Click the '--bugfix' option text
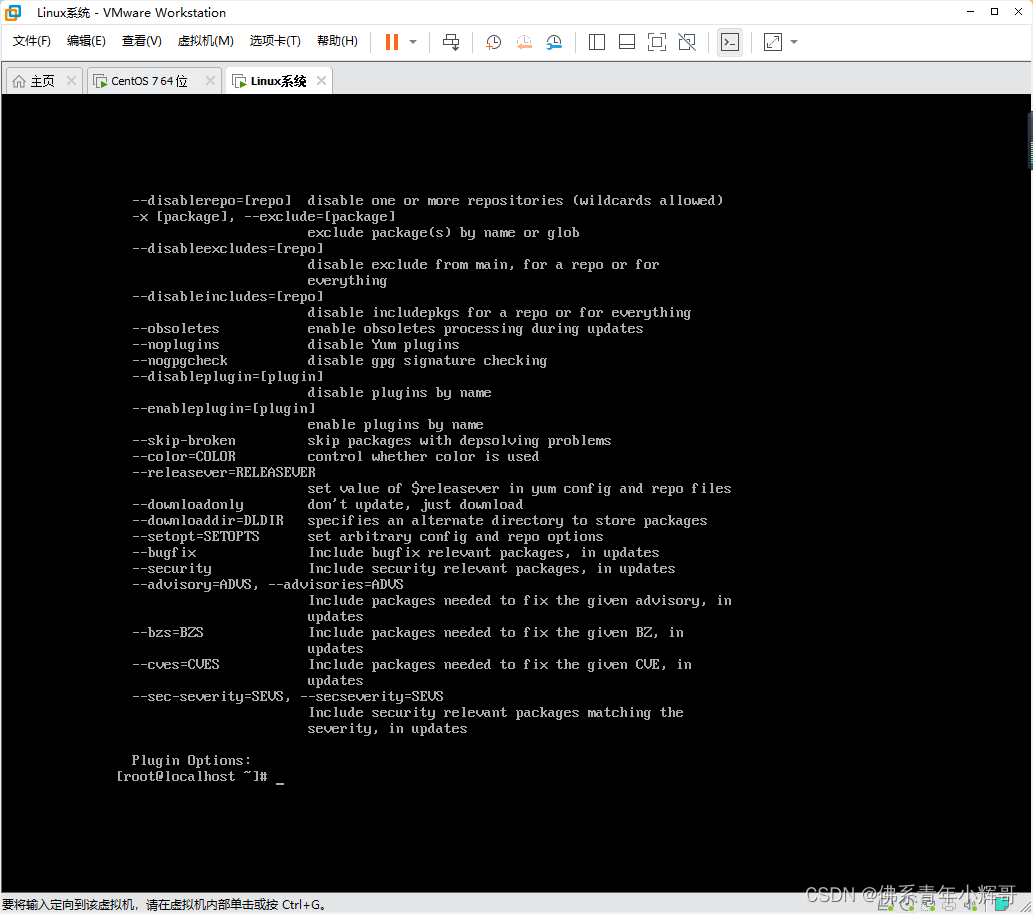This screenshot has width=1033, height=914. click(164, 552)
